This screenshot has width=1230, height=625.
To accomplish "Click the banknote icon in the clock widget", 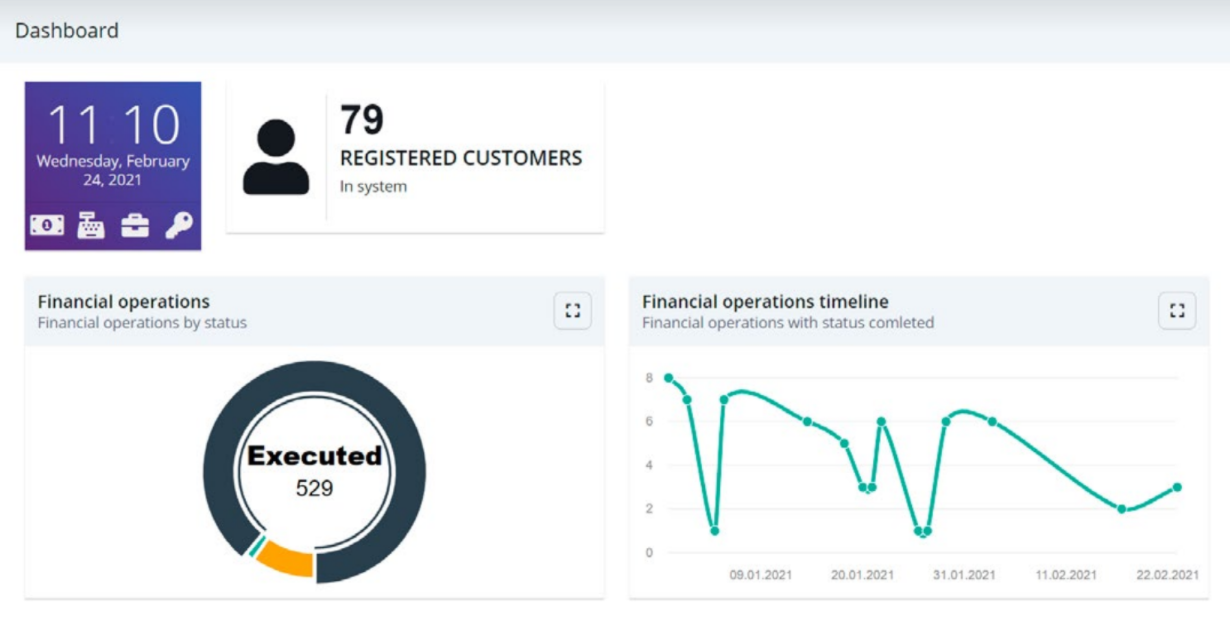I will (47, 226).
